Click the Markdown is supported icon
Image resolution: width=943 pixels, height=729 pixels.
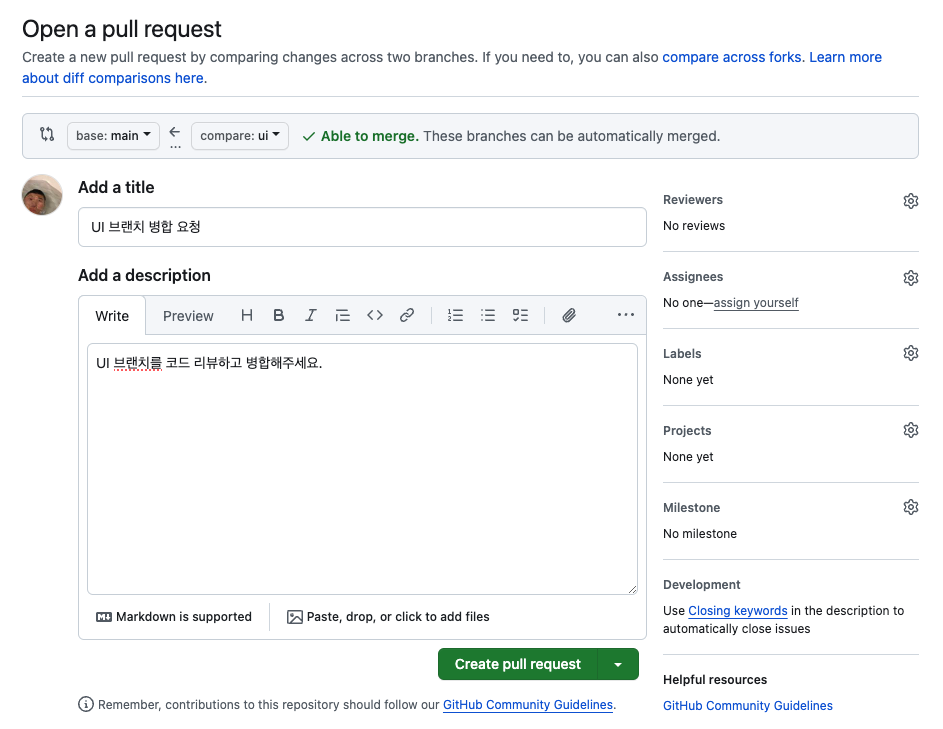click(x=103, y=617)
